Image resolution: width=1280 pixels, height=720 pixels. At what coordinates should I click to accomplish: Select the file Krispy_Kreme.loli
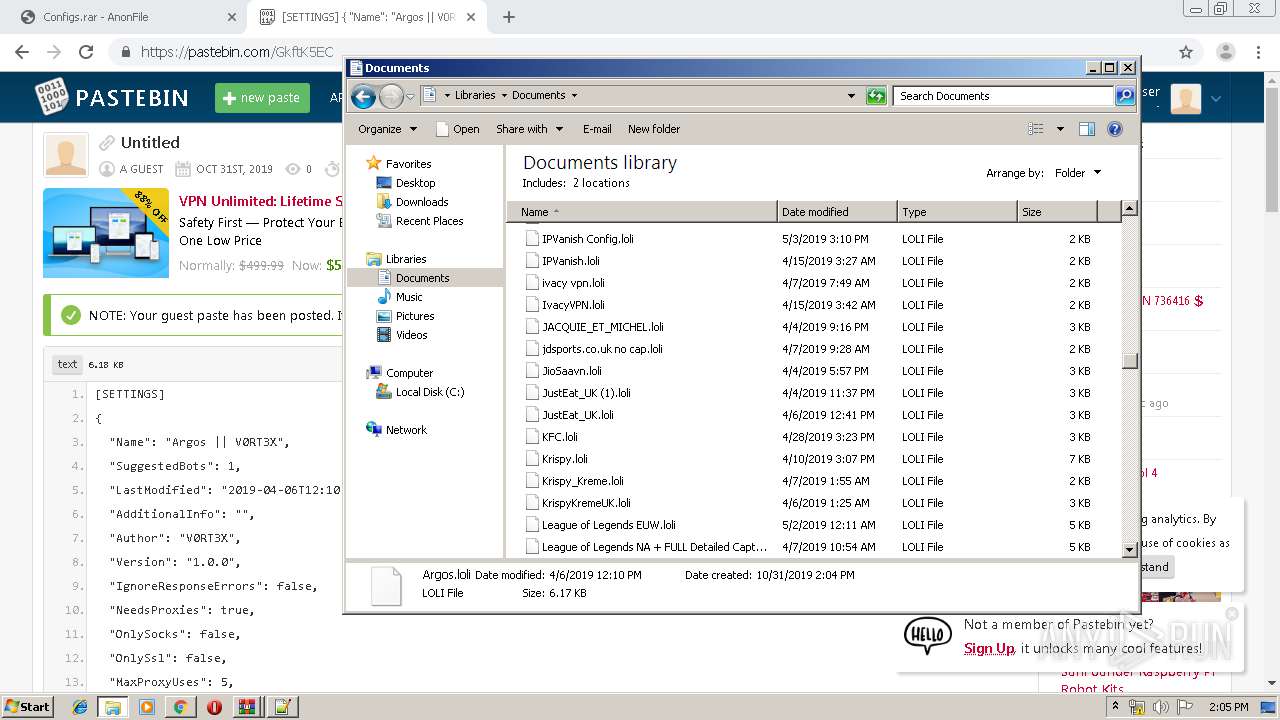pos(582,481)
